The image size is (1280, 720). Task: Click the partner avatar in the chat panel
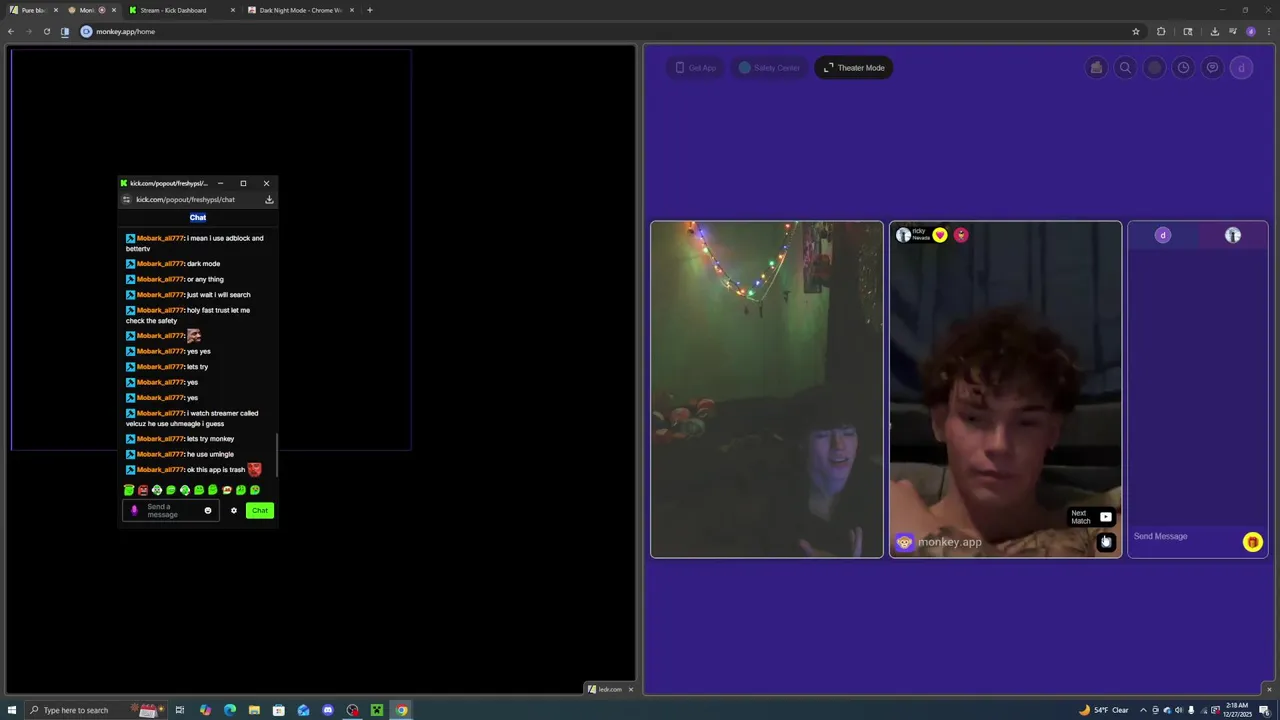pos(1233,235)
